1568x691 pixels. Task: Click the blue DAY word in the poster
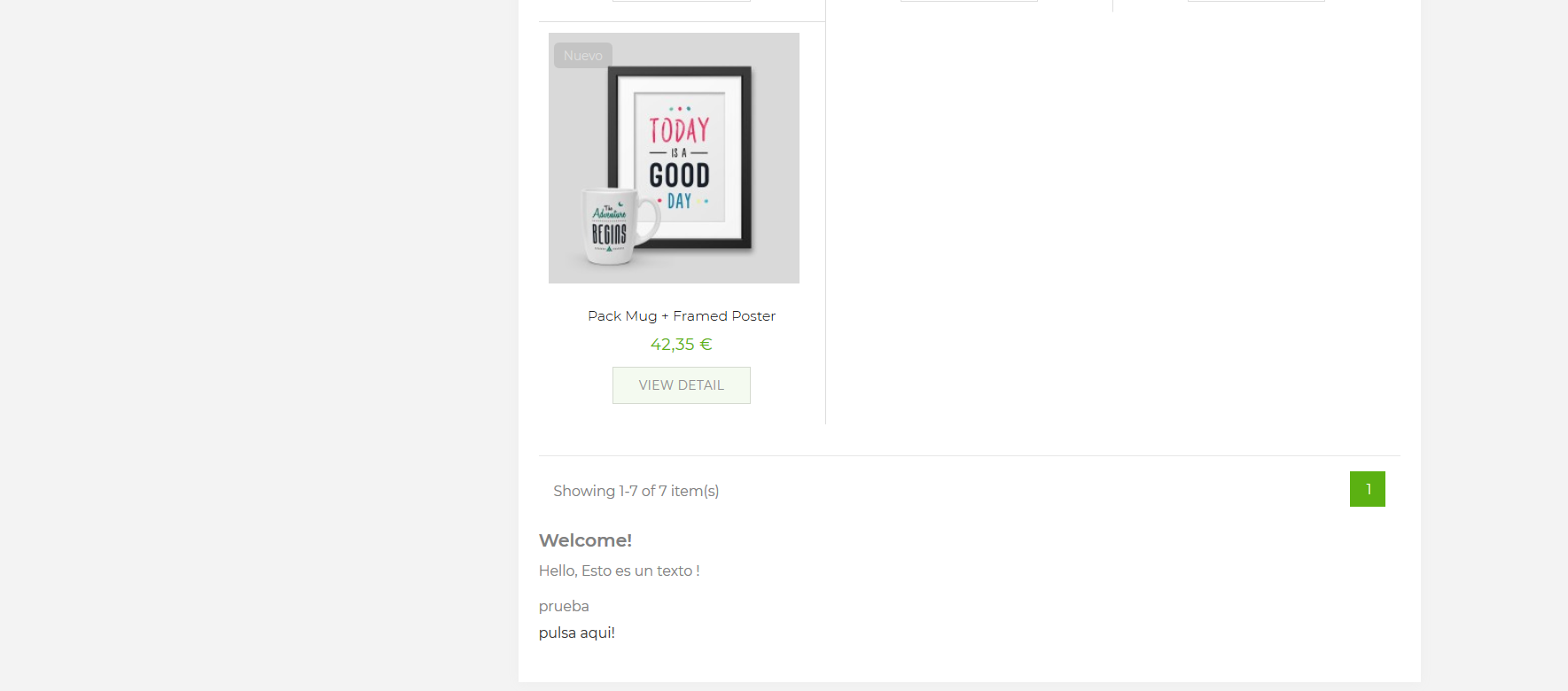[679, 201]
